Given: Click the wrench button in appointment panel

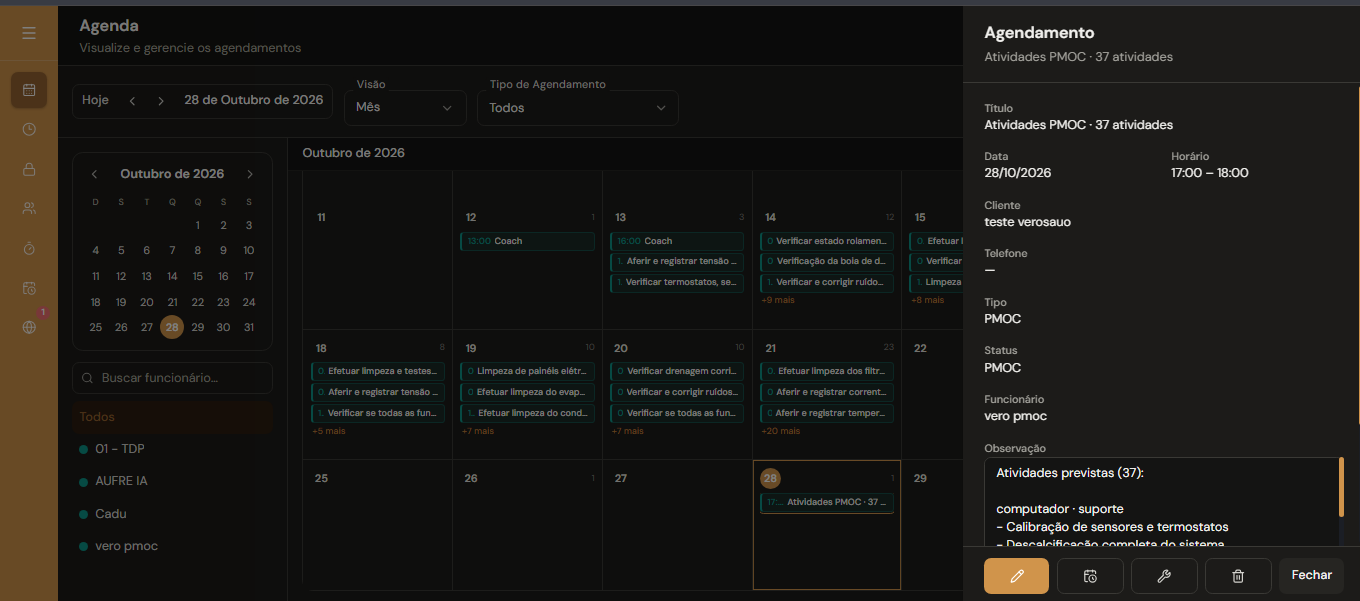Looking at the screenshot, I should point(1164,576).
